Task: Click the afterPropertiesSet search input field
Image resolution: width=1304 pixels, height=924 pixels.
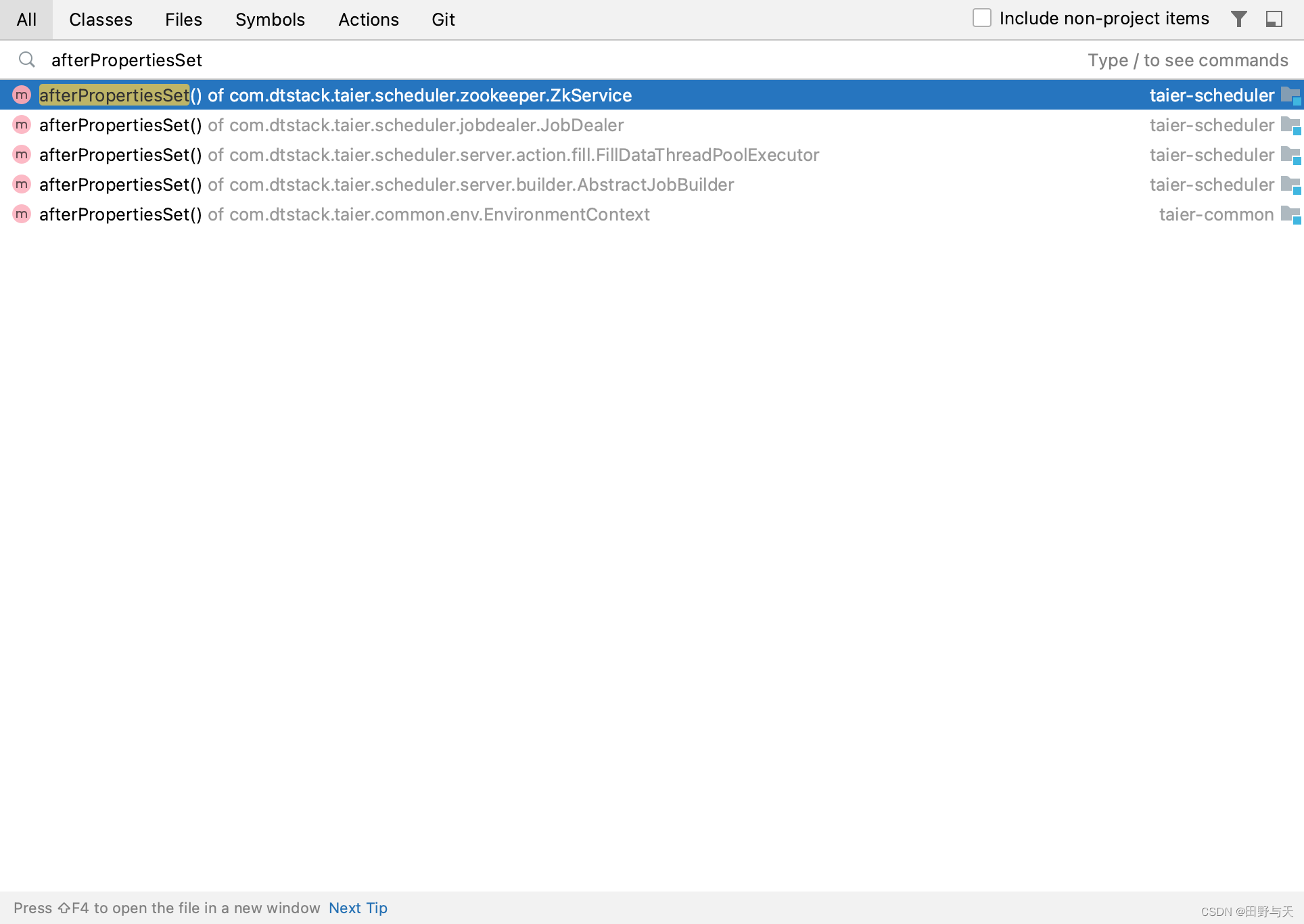Action: (x=473, y=60)
